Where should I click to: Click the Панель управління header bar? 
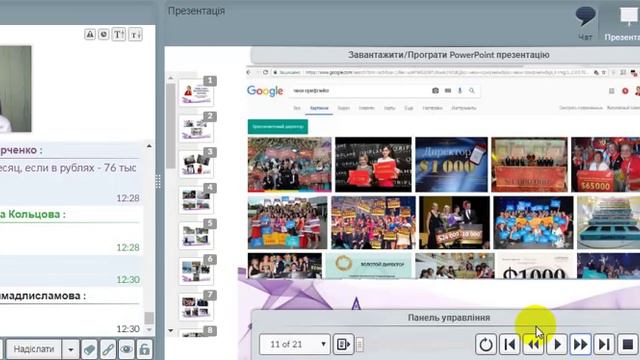(448, 318)
